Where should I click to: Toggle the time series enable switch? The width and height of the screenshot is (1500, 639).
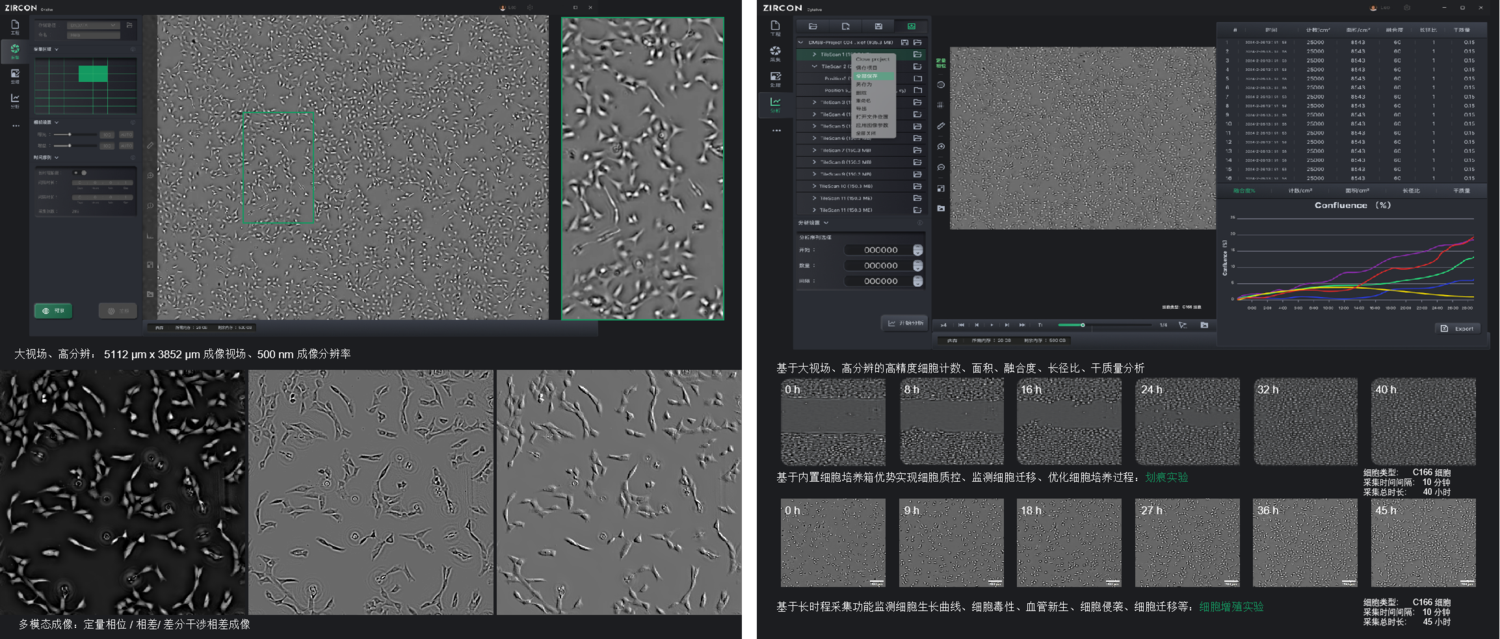pyautogui.click(x=81, y=172)
